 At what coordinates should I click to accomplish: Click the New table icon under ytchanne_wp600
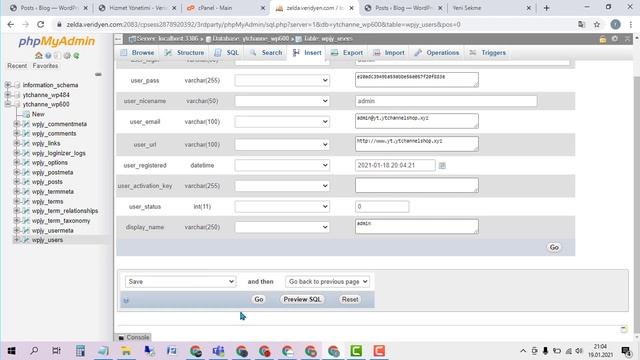(26, 114)
